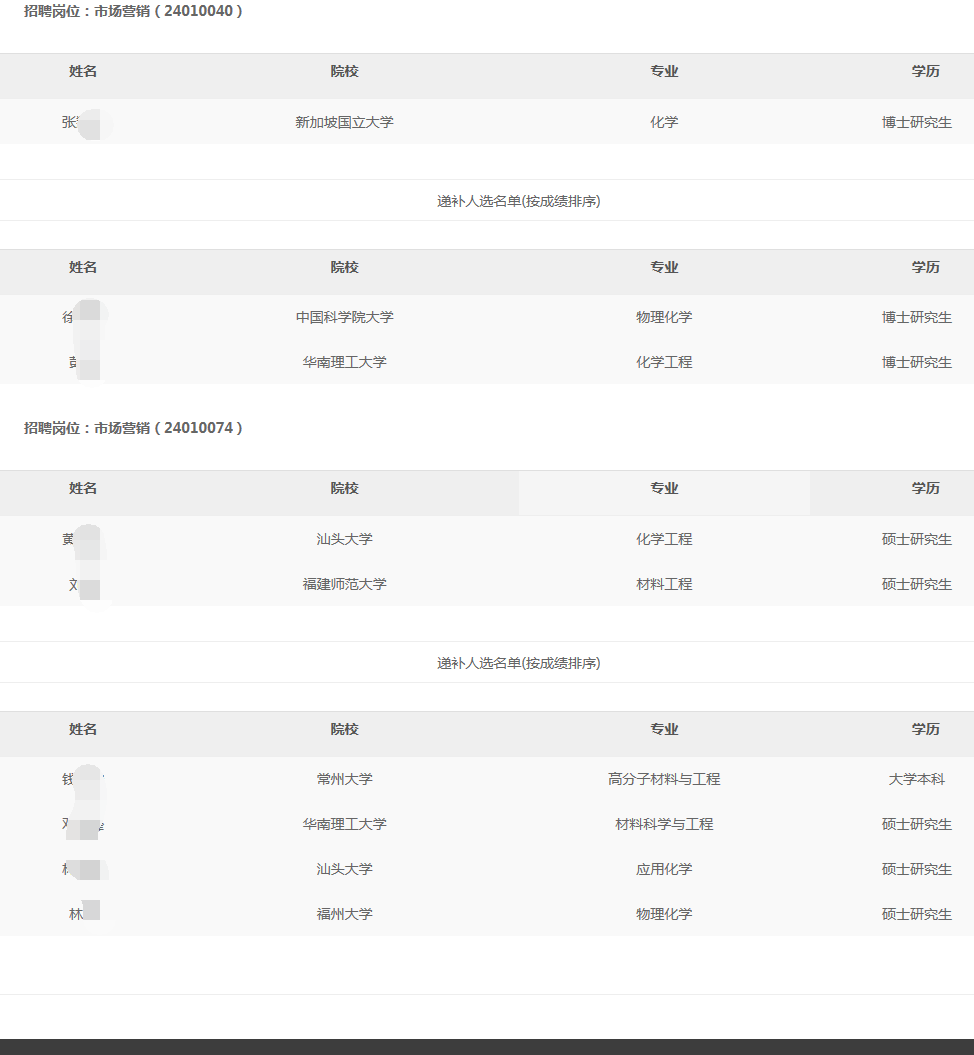Image resolution: width=974 pixels, height=1055 pixels.
Task: Click the 材料科学与工程 major cell
Action: click(x=664, y=824)
